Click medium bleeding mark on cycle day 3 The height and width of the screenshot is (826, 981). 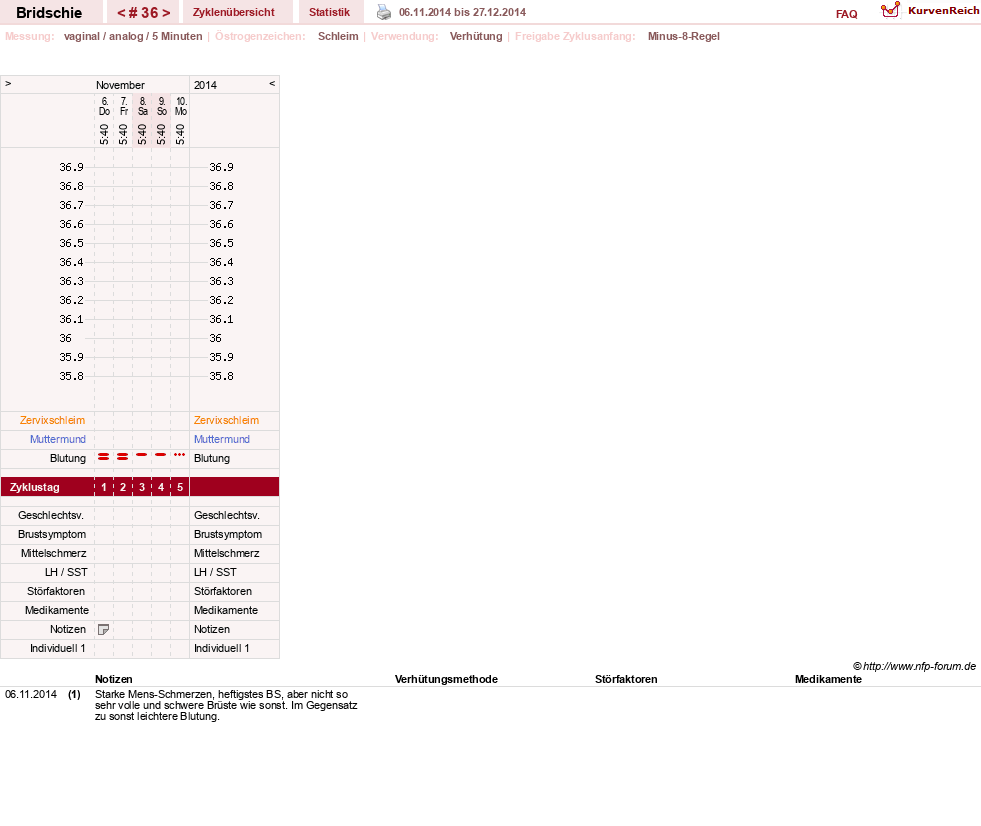142,454
